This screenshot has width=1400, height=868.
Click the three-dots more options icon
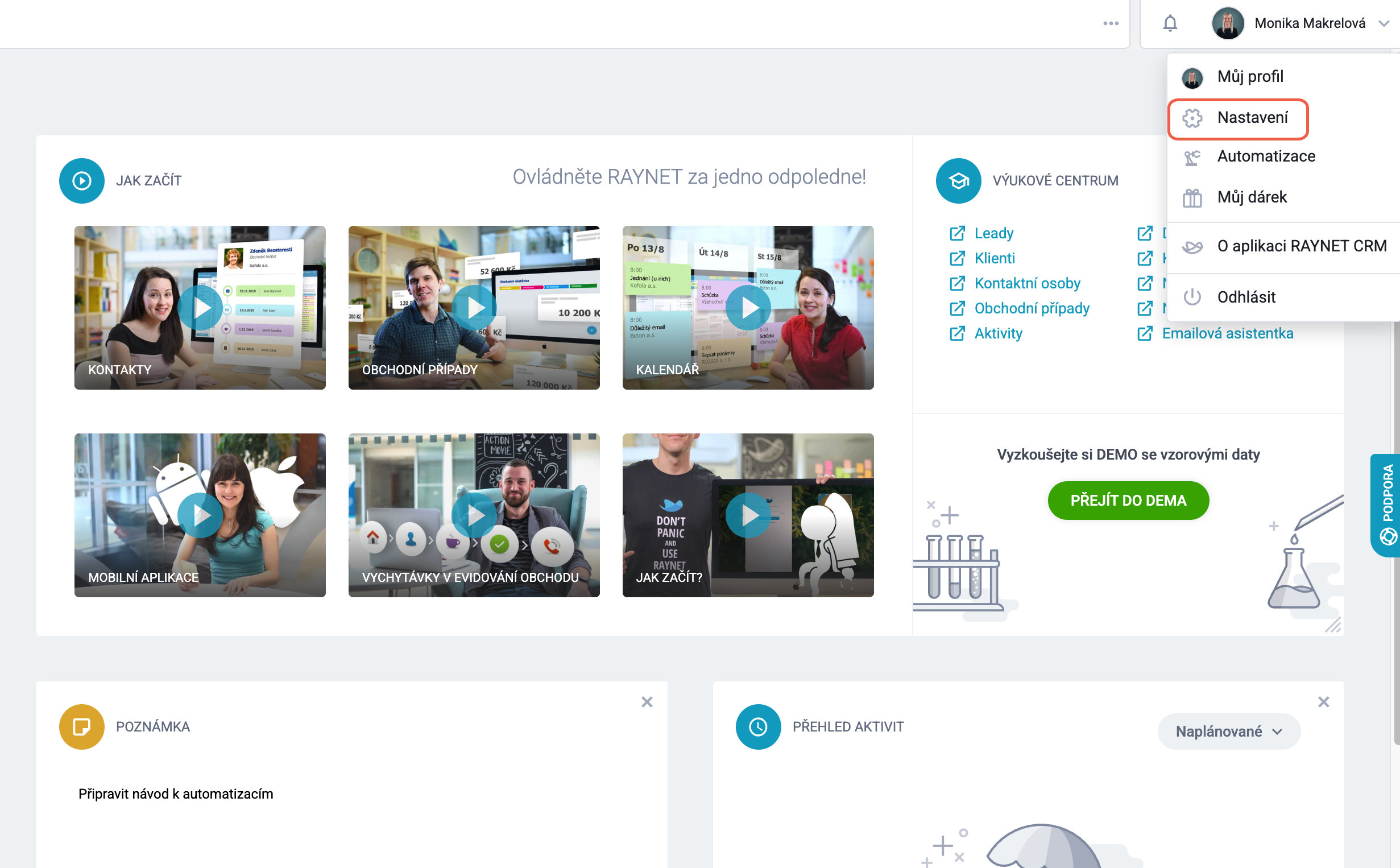[1110, 23]
